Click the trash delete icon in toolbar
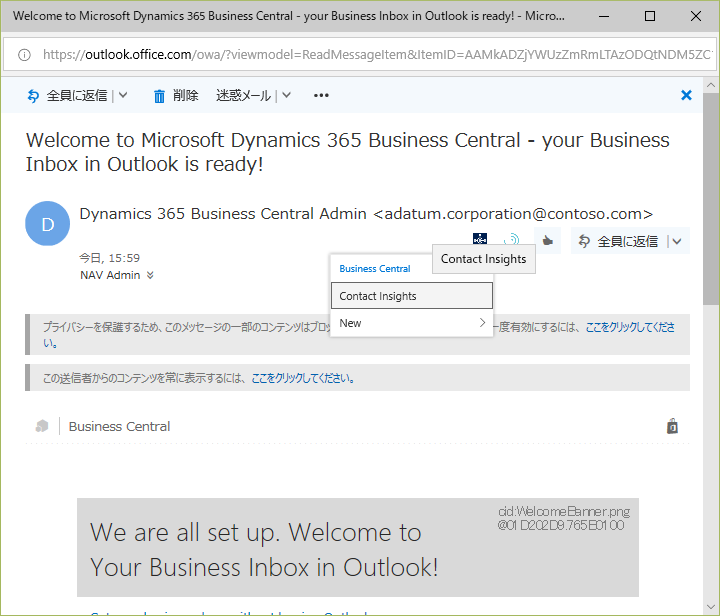The image size is (720, 616). click(x=159, y=96)
